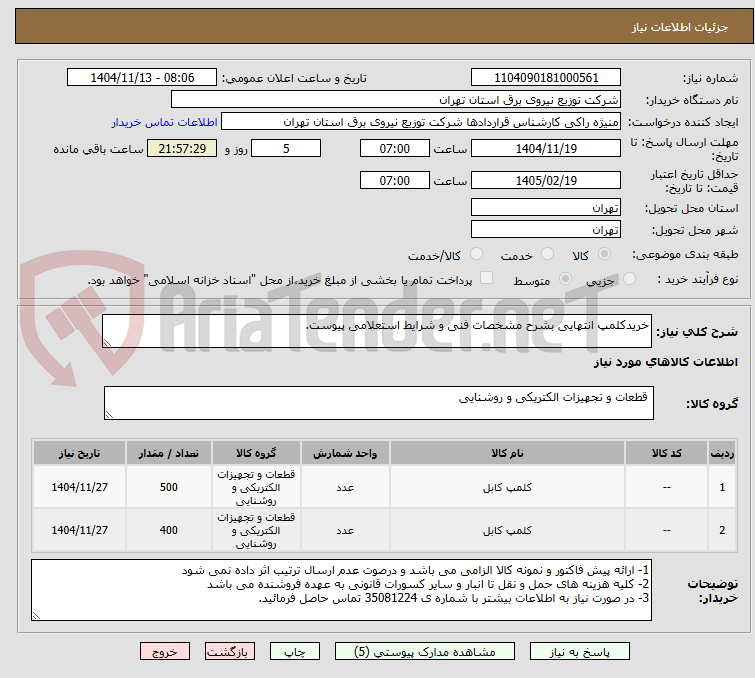Image resolution: width=755 pixels, height=678 pixels.
Task: Click the گروه کالا text area
Action: click(378, 403)
